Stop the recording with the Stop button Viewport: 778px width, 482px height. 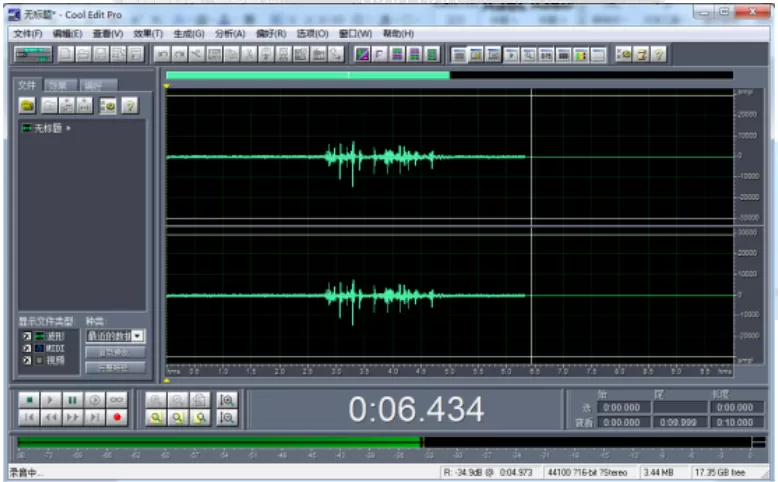[29, 400]
